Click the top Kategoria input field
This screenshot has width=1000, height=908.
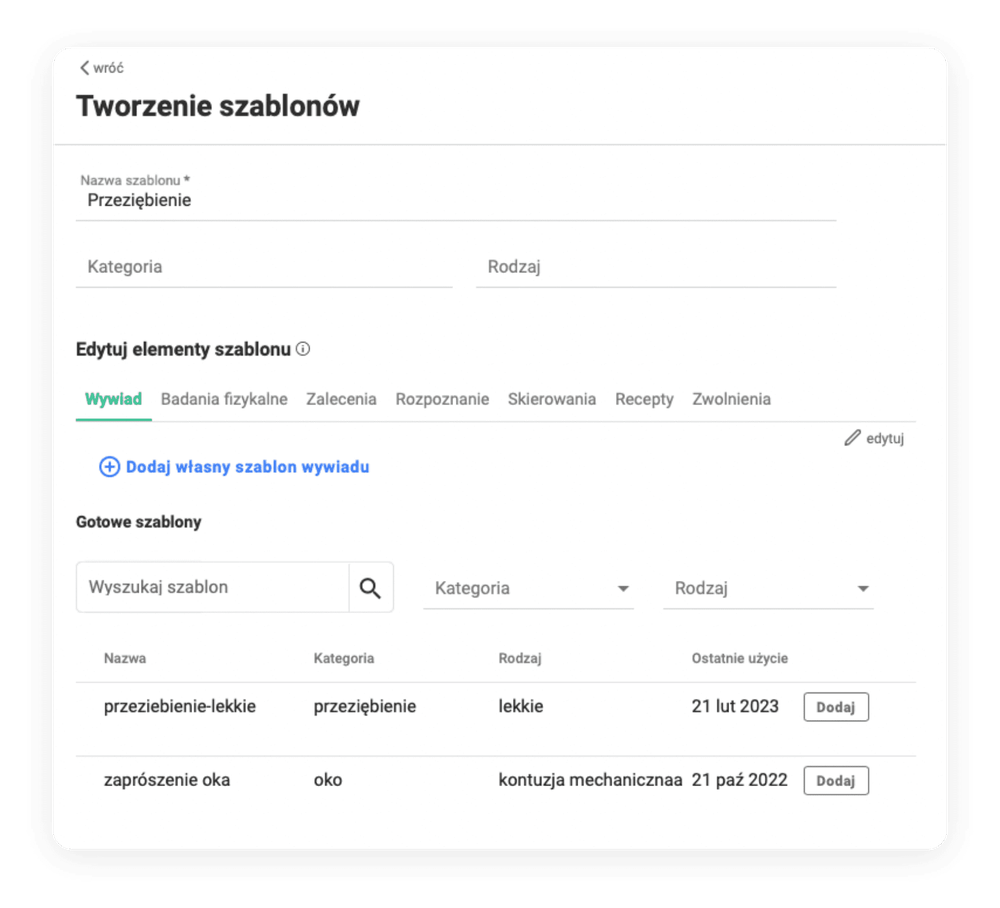point(263,267)
